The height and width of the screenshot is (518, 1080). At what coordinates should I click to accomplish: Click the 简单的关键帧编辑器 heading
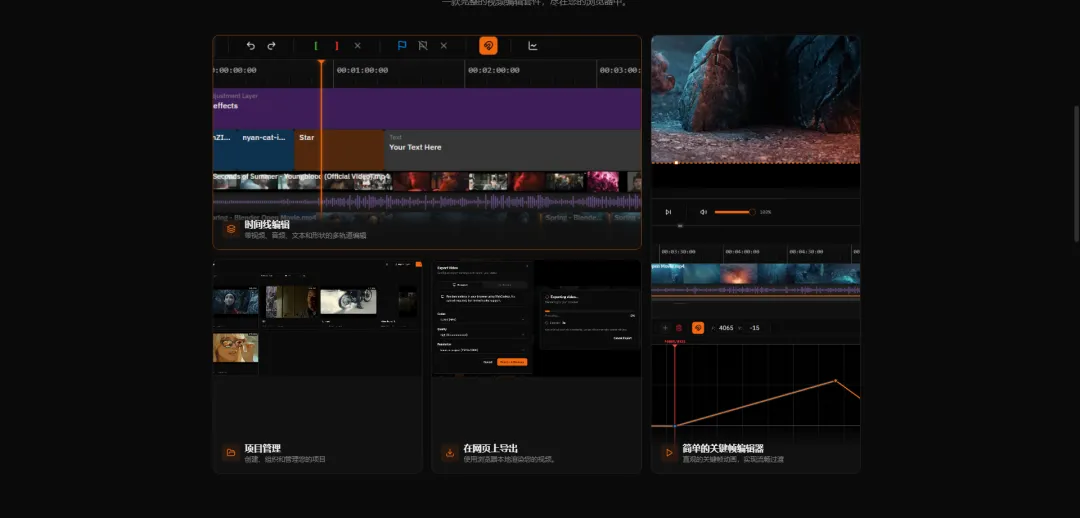[723, 448]
